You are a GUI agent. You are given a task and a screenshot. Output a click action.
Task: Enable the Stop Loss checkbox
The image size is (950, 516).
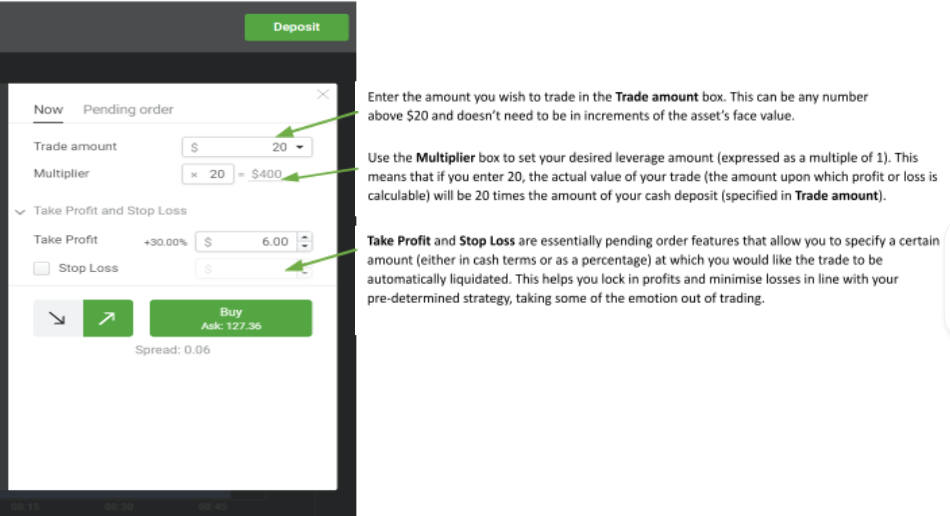coord(41,268)
